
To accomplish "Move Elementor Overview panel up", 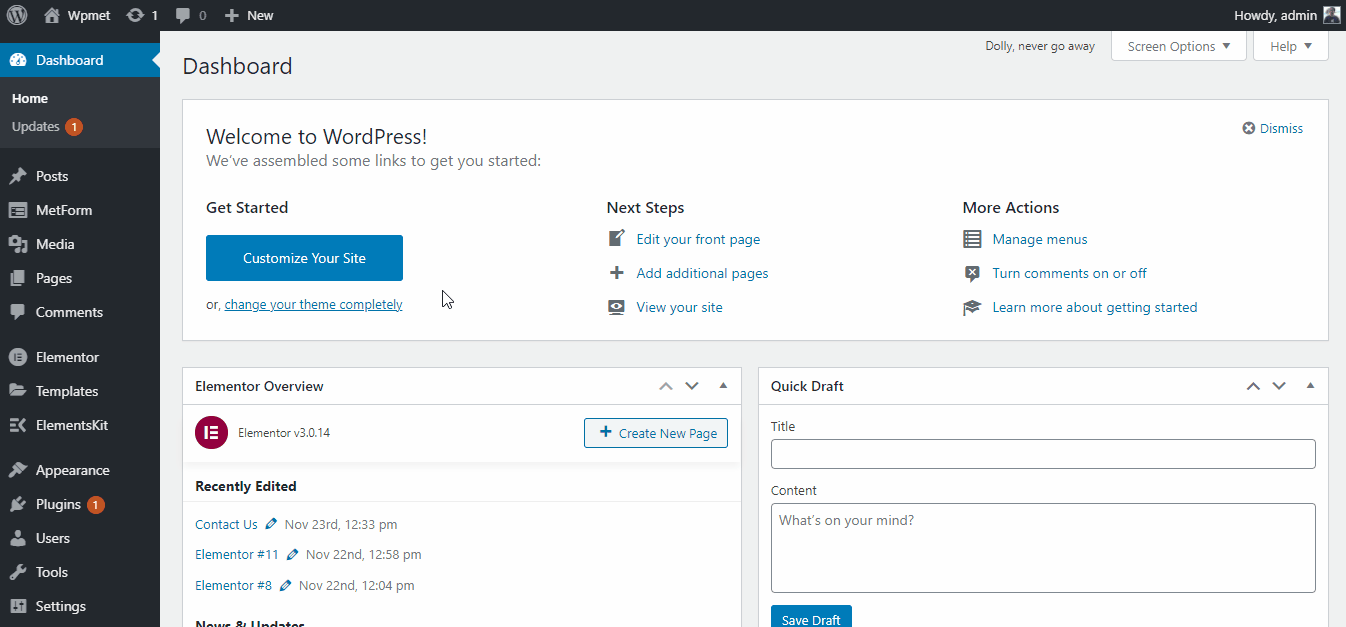I will coord(666,386).
